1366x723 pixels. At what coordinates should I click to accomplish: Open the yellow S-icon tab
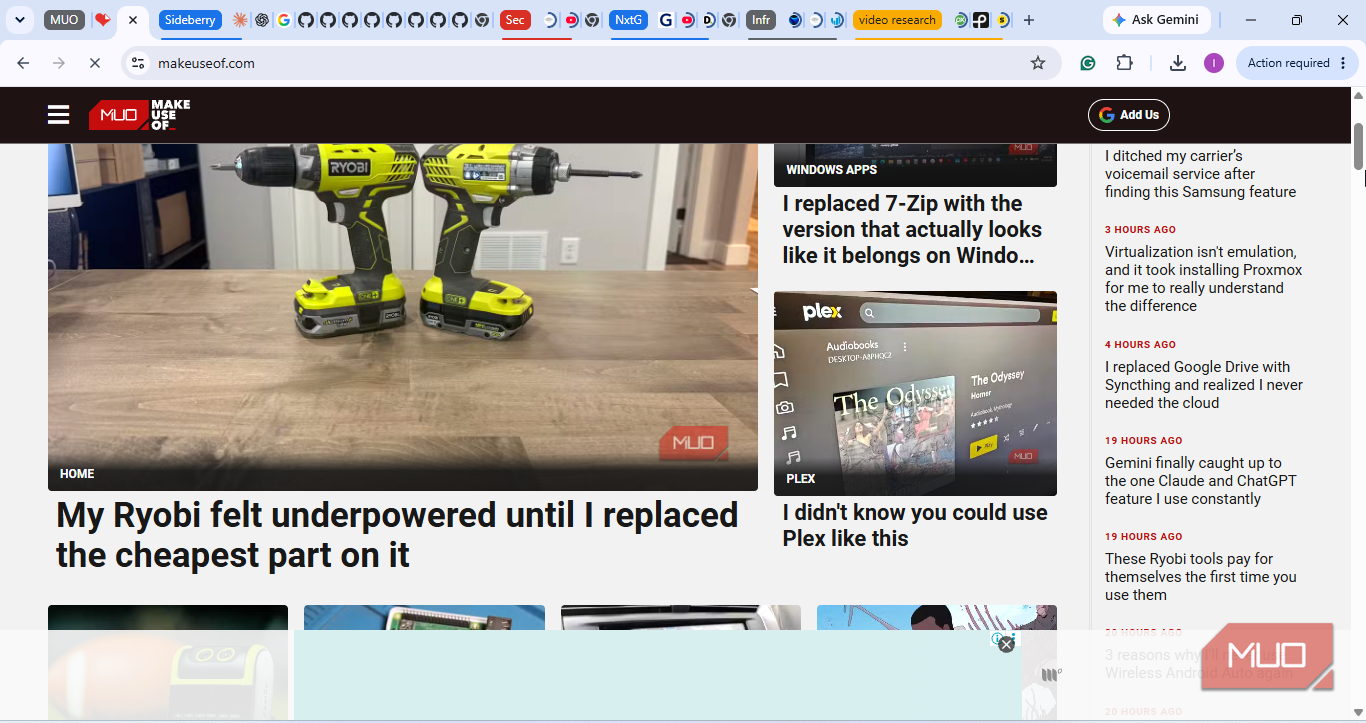(1003, 20)
